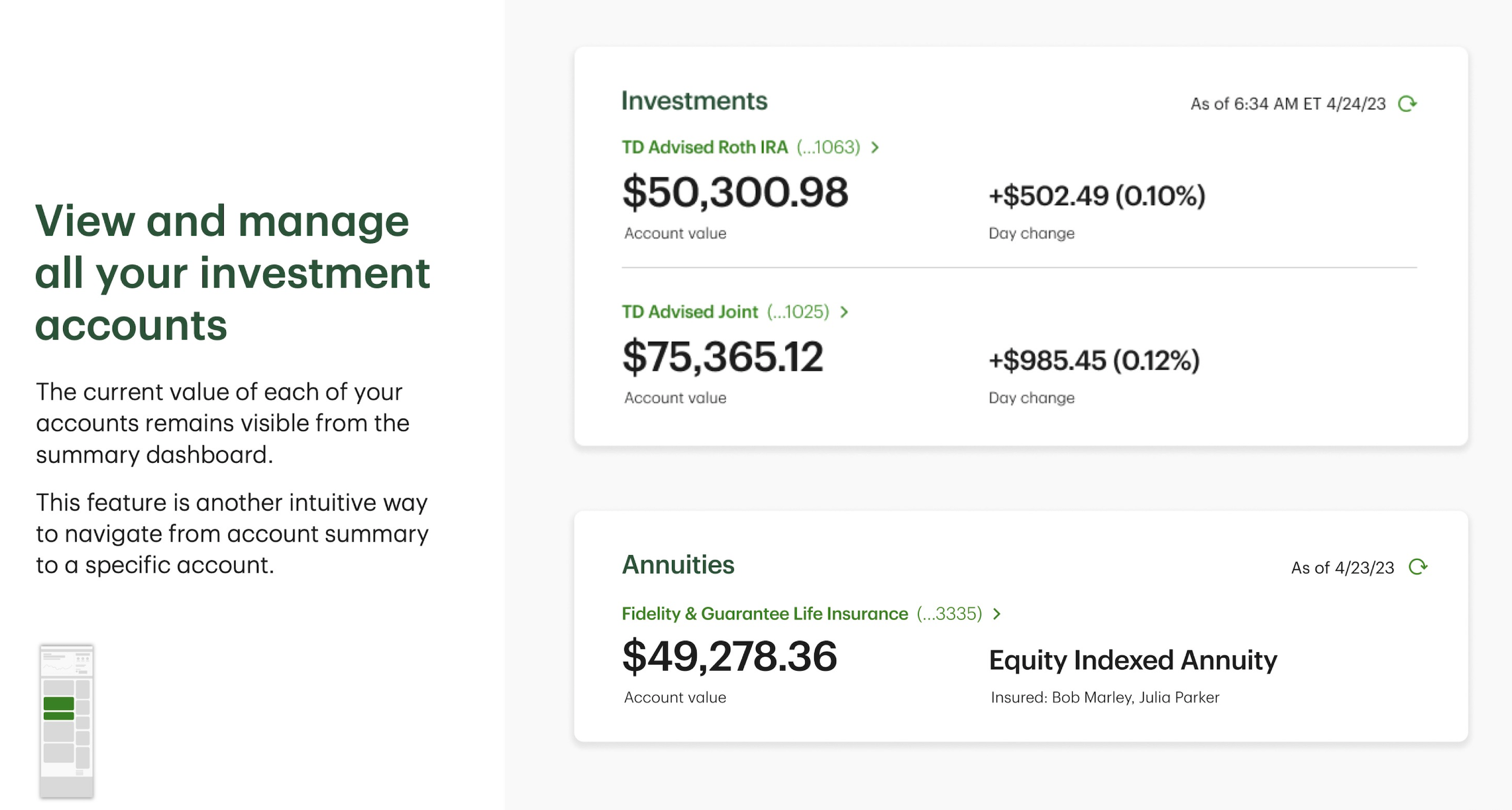The height and width of the screenshot is (810, 1512).
Task: Click the $50,300.98 account value
Action: pos(735,193)
